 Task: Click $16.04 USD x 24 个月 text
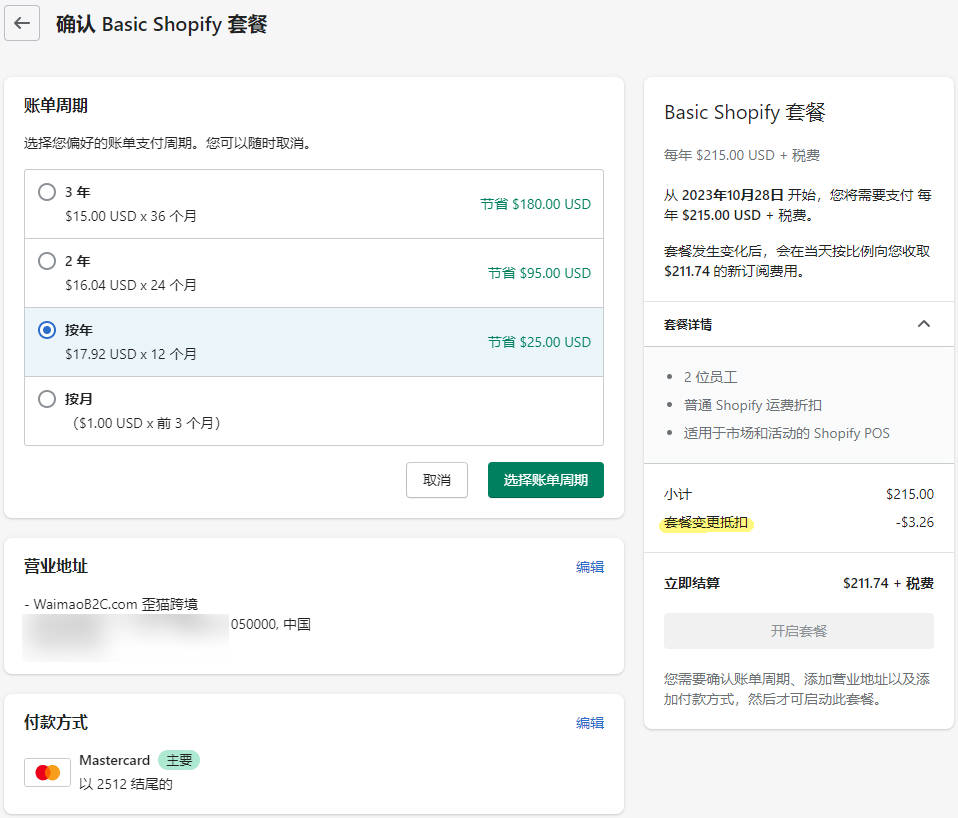131,285
